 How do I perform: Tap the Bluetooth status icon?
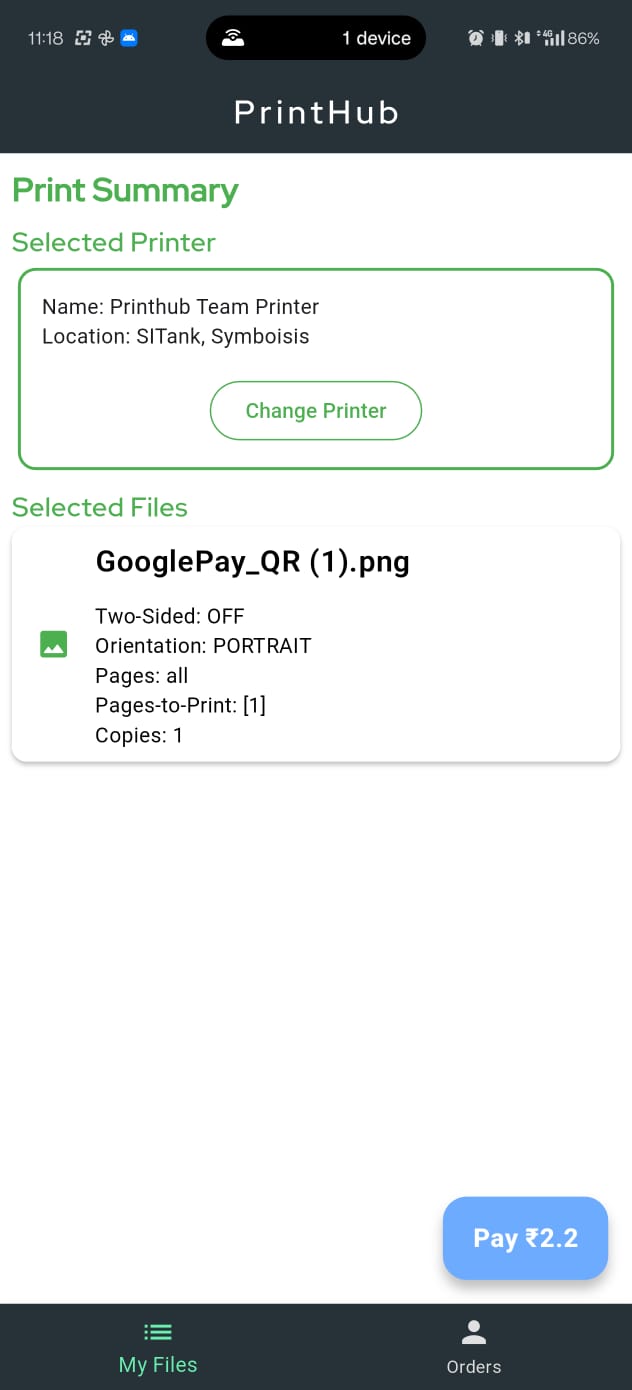tap(521, 38)
